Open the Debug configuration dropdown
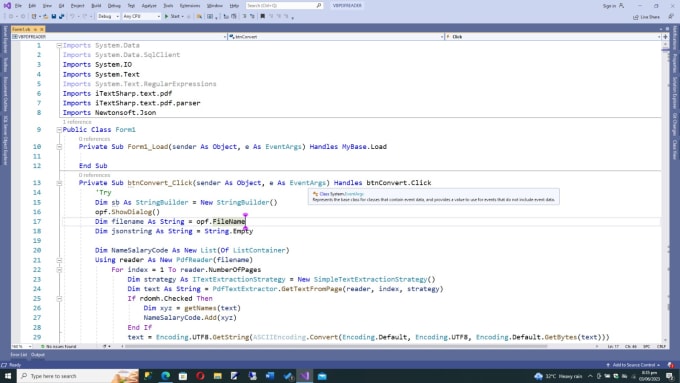680x383 pixels. pos(108,16)
